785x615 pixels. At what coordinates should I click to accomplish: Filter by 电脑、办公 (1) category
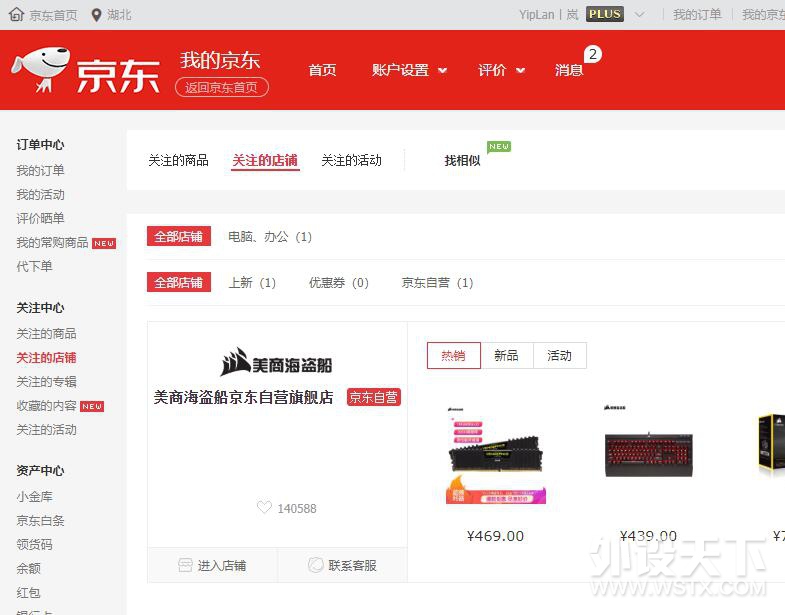pos(270,236)
